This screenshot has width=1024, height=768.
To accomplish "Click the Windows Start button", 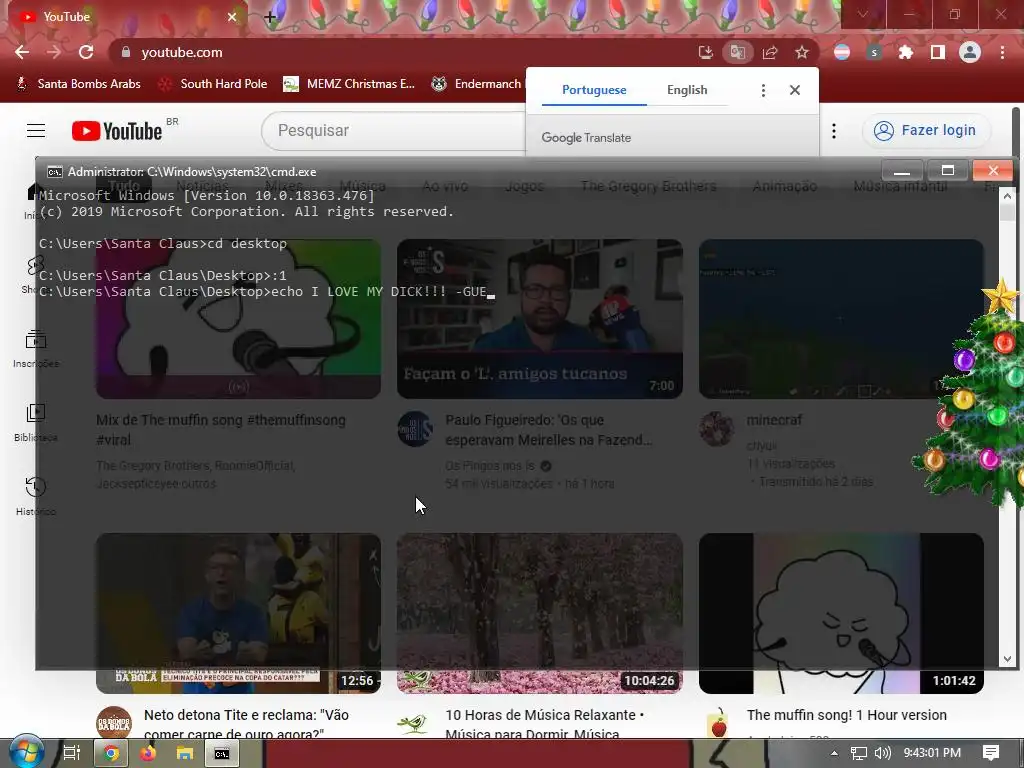I will 26,753.
